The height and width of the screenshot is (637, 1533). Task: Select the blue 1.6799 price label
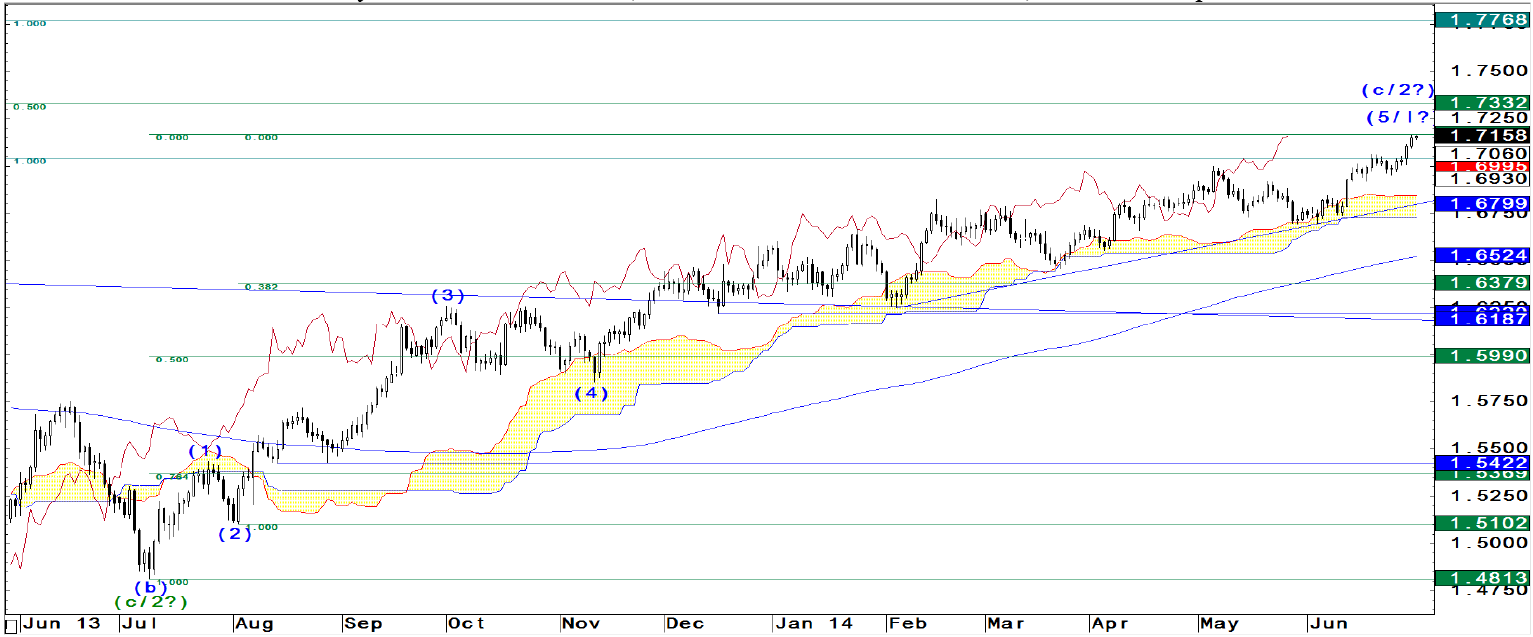pyautogui.click(x=1481, y=204)
